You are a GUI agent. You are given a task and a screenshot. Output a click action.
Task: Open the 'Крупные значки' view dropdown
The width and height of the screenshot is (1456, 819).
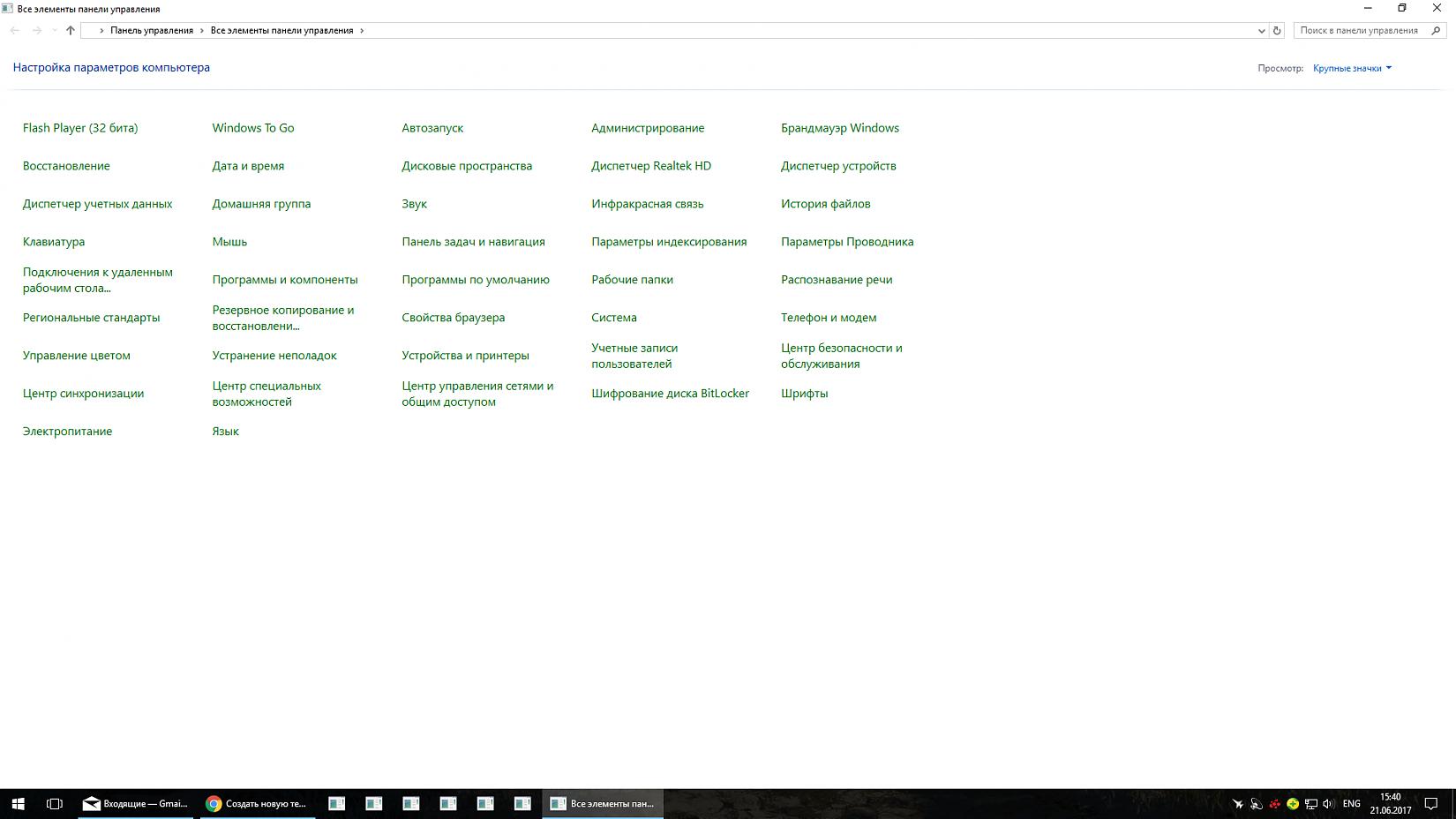coord(1352,68)
